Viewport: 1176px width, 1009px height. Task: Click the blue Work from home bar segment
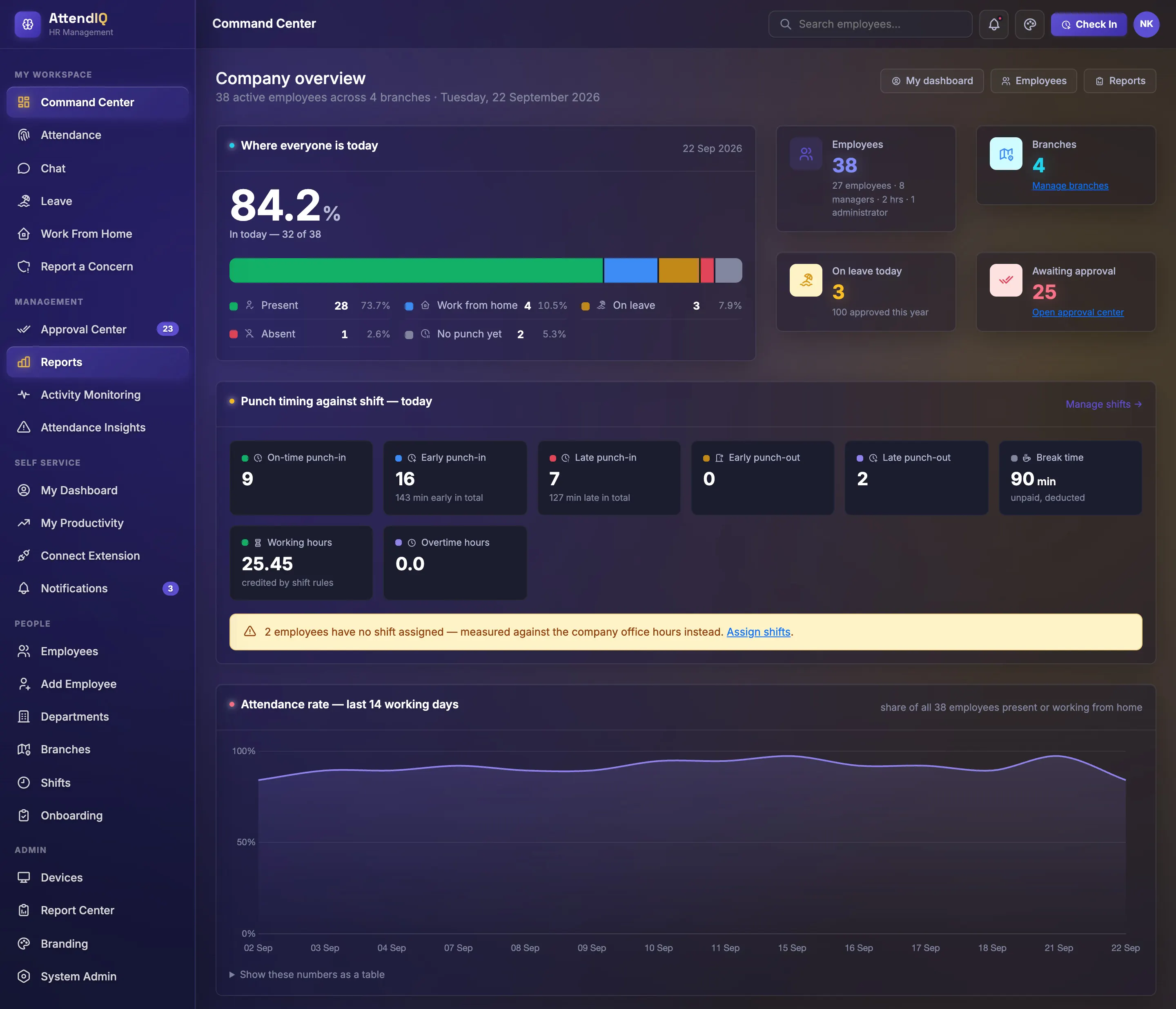click(x=630, y=270)
